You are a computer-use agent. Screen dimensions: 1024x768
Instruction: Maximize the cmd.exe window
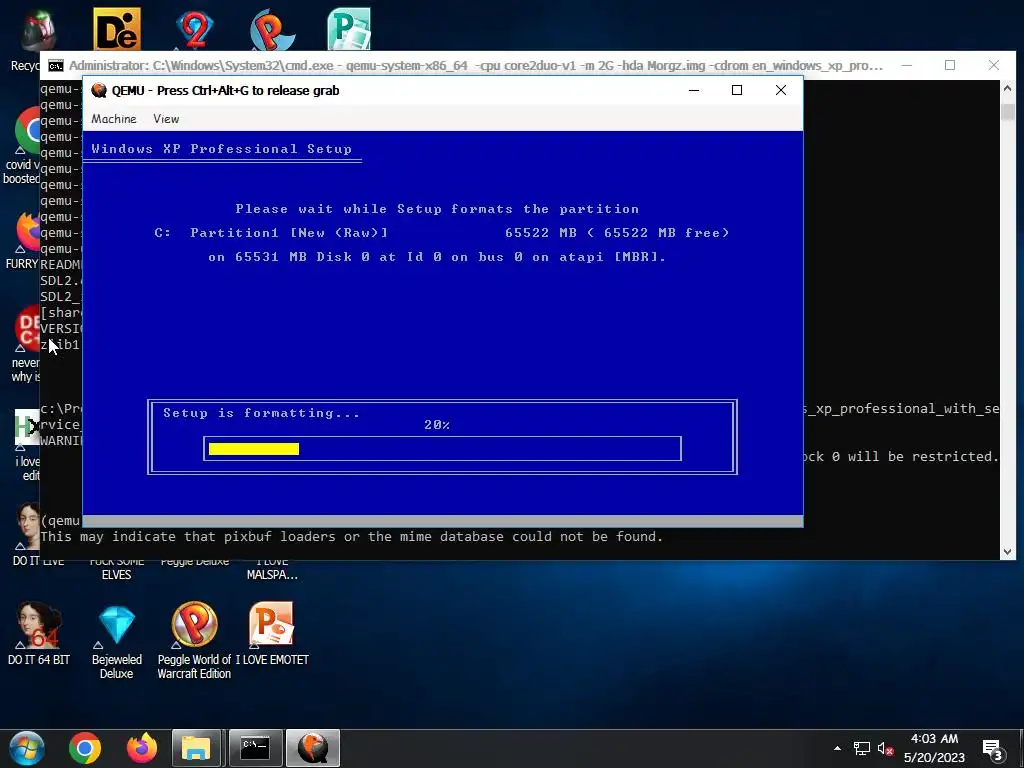click(x=950, y=65)
